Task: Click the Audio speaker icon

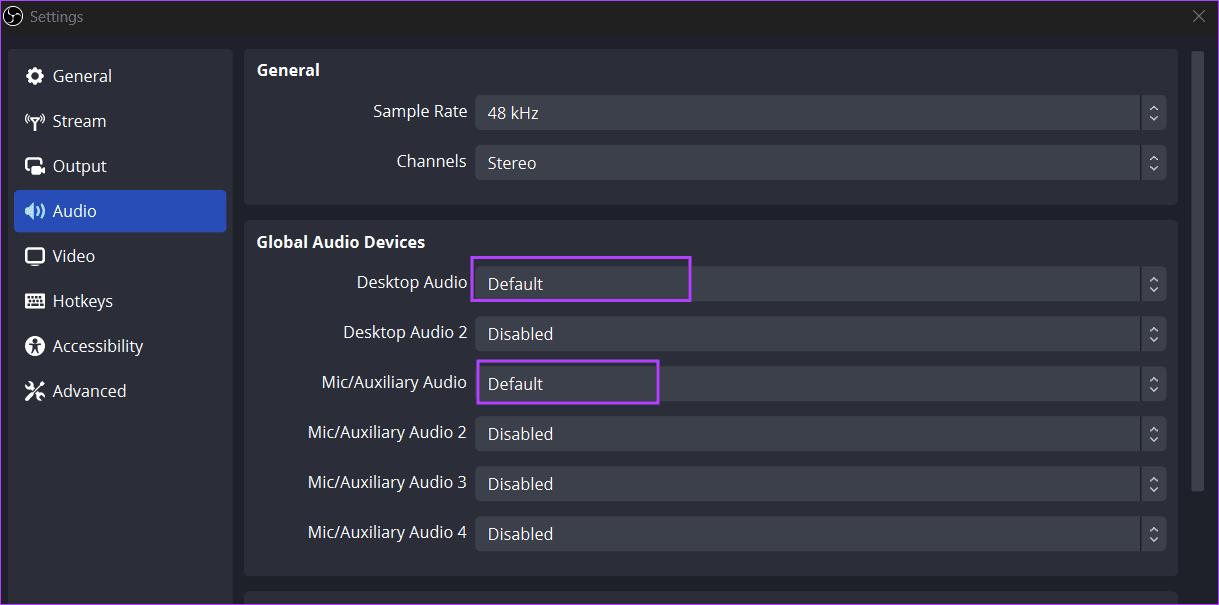Action: click(35, 212)
